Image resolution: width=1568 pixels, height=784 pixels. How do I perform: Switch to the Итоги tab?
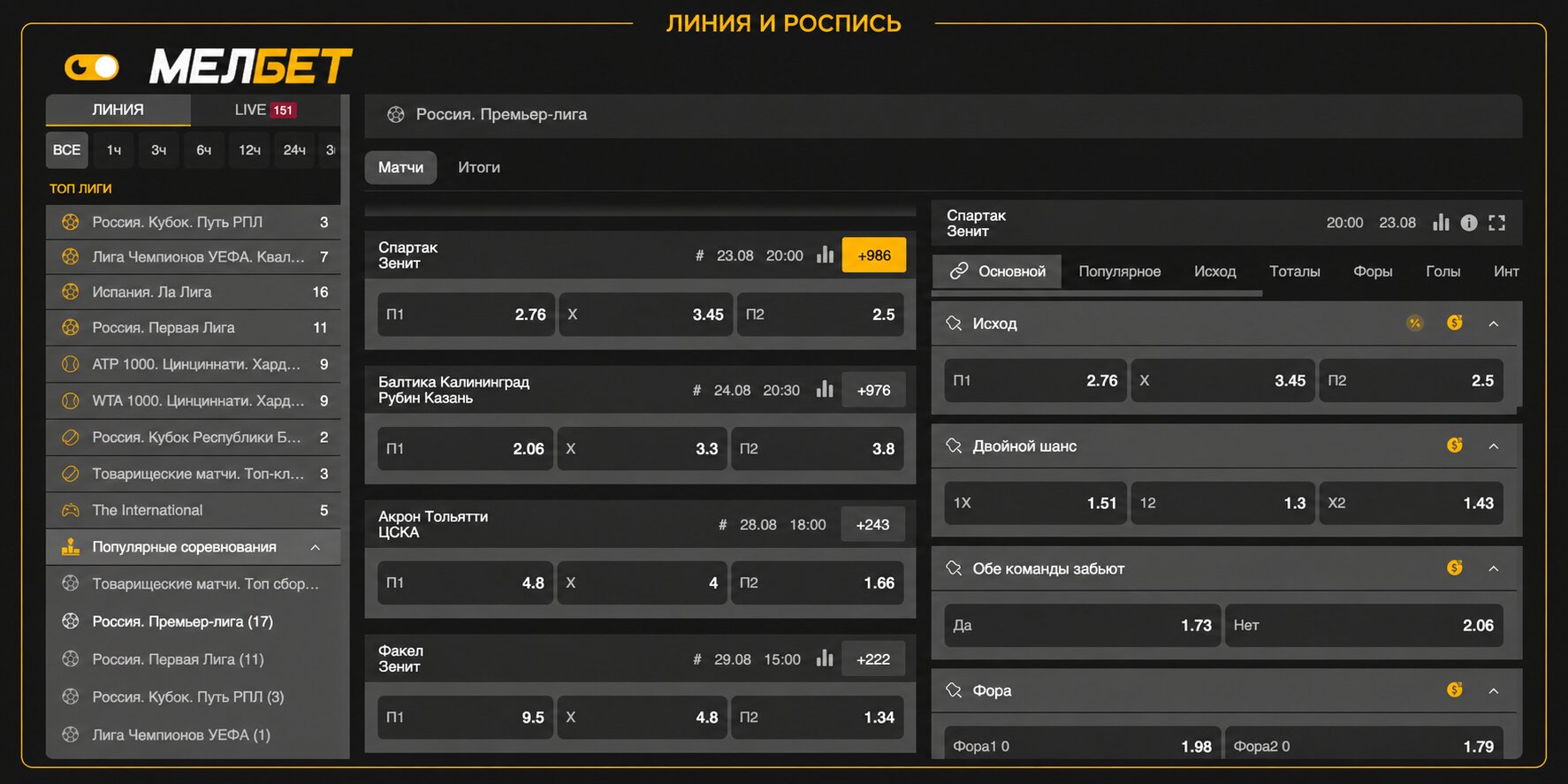click(479, 168)
